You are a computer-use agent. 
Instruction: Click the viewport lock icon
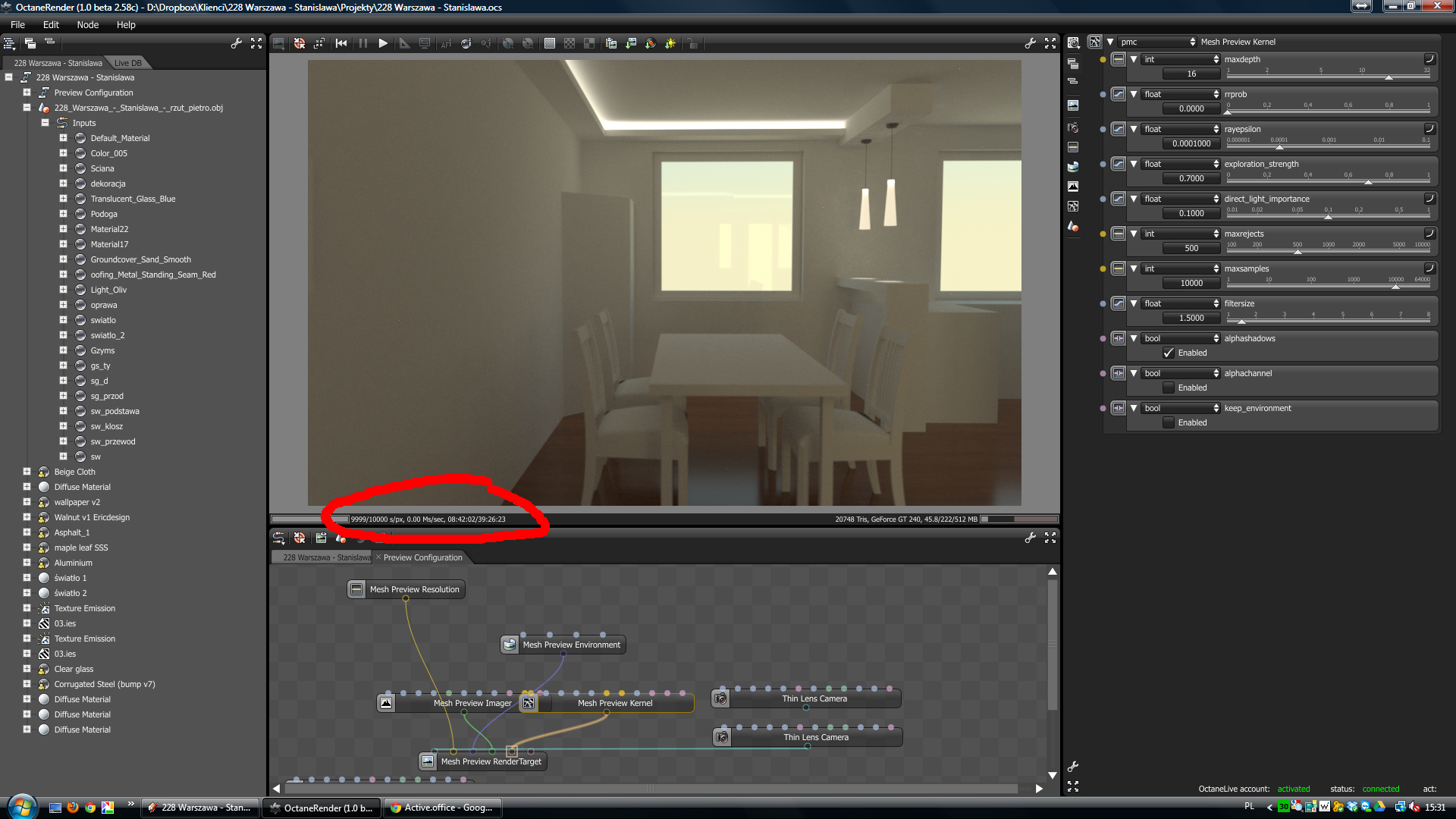click(x=692, y=43)
